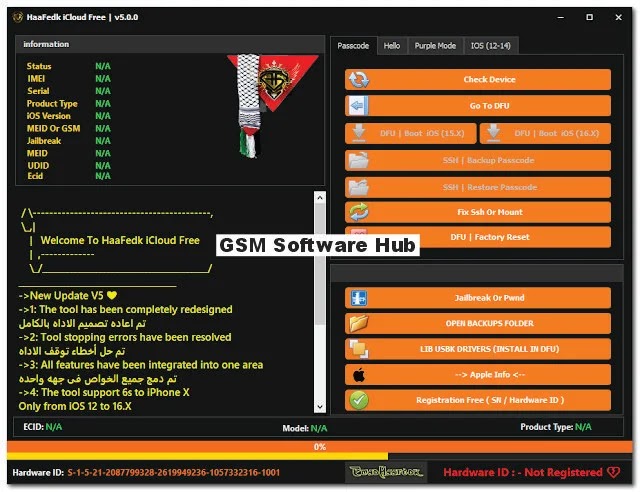Click the Go To DFU button
This screenshot has width=640, height=492.
tap(478, 106)
